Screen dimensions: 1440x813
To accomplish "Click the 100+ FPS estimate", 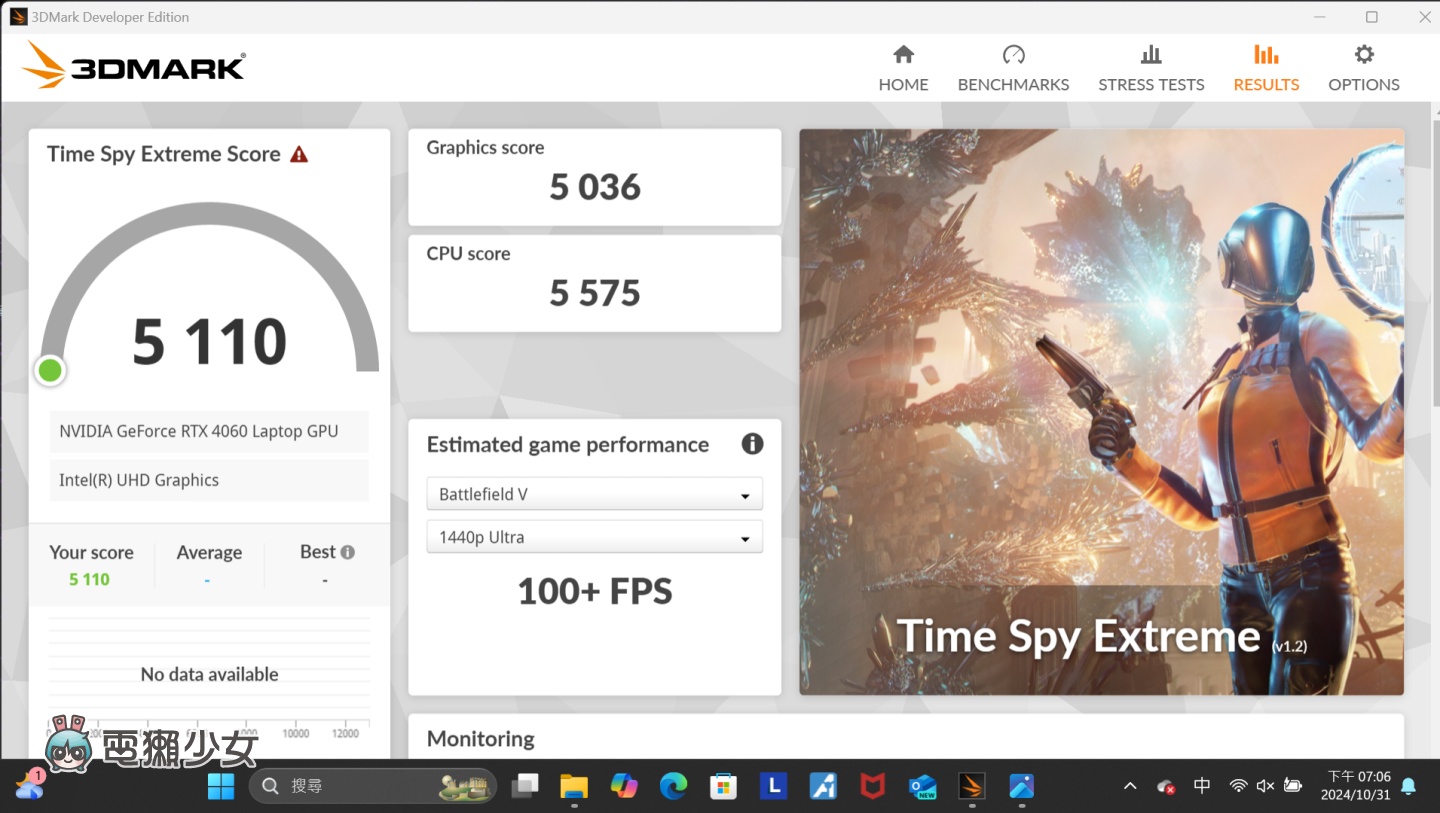I will coord(595,591).
